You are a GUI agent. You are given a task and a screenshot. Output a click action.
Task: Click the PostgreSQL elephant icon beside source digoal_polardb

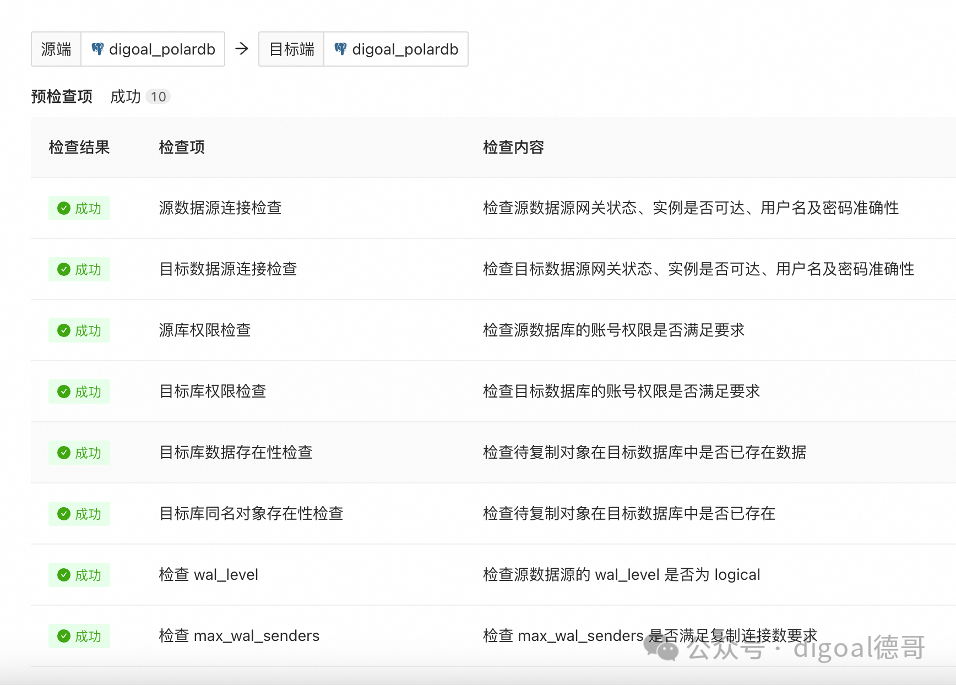point(98,49)
